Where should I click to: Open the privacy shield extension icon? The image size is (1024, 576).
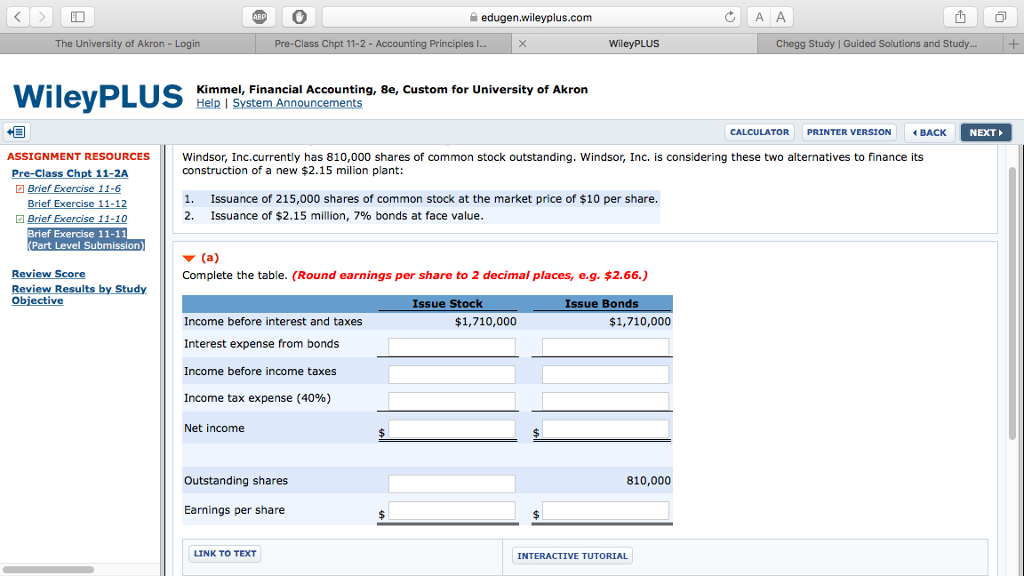[299, 17]
